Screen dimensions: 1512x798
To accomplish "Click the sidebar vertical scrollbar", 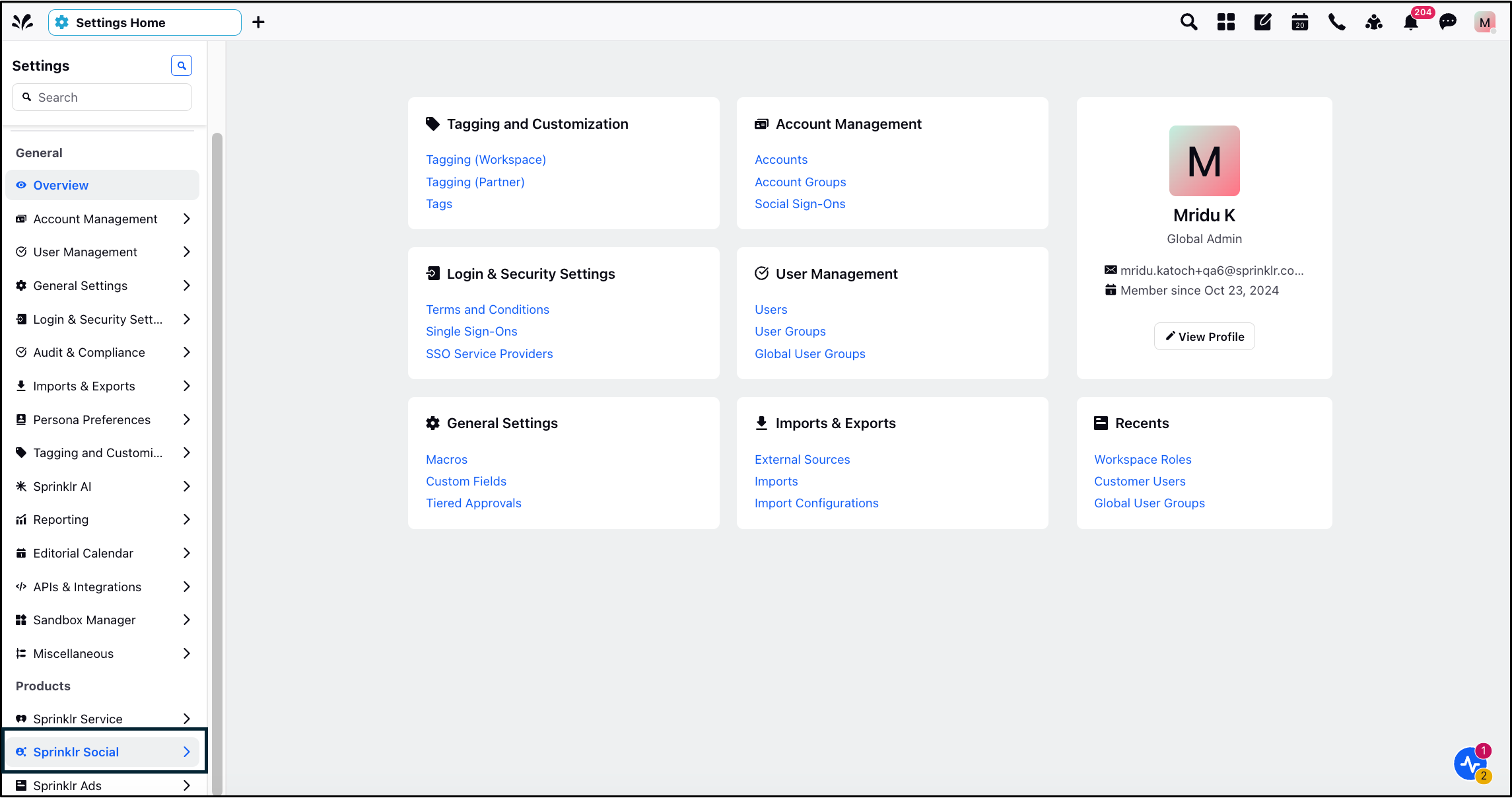I will click(217, 462).
